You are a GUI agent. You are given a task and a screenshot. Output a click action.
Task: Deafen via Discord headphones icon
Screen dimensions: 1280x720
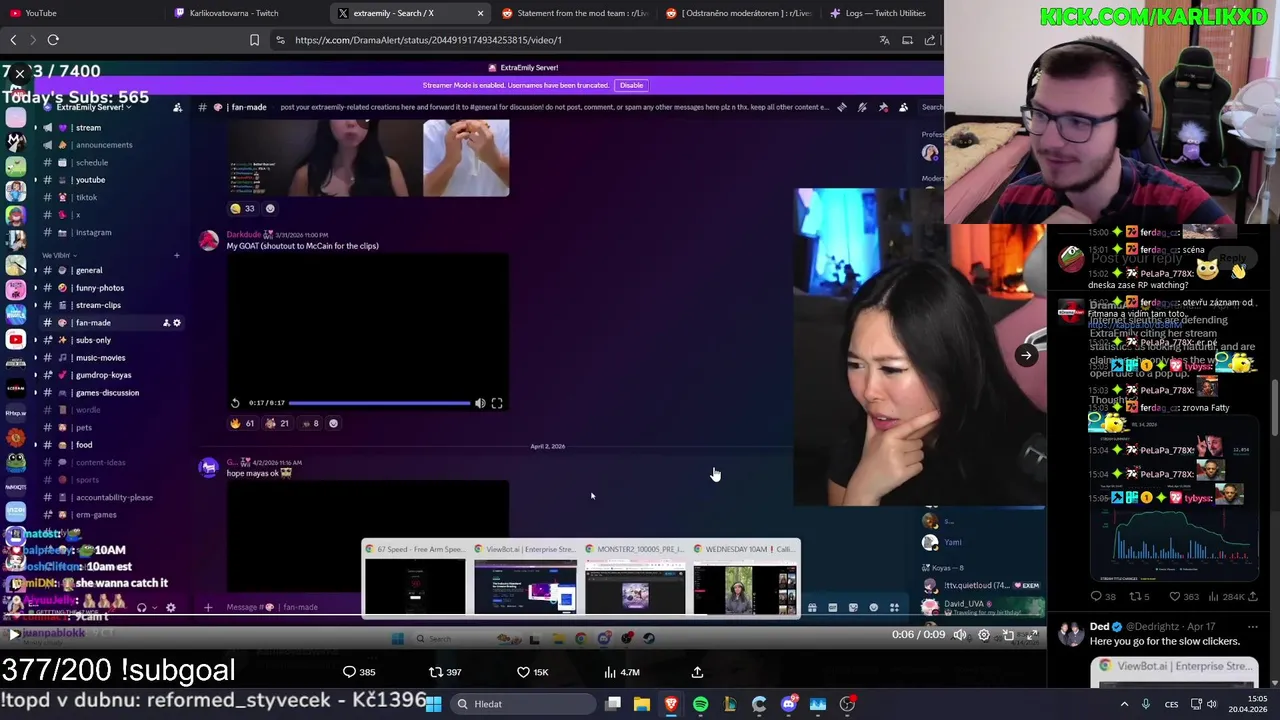point(141,607)
